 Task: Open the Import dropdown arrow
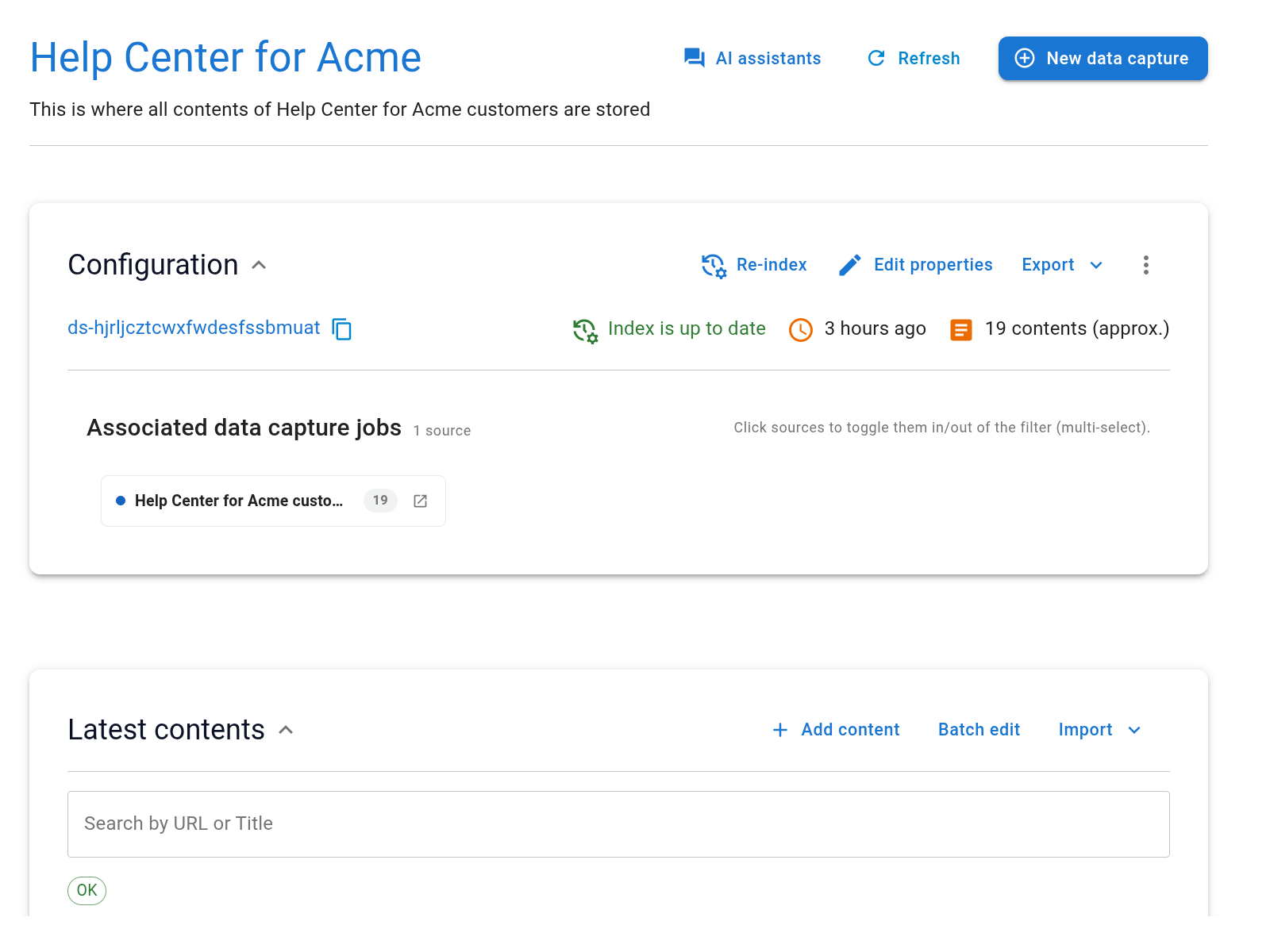1134,730
